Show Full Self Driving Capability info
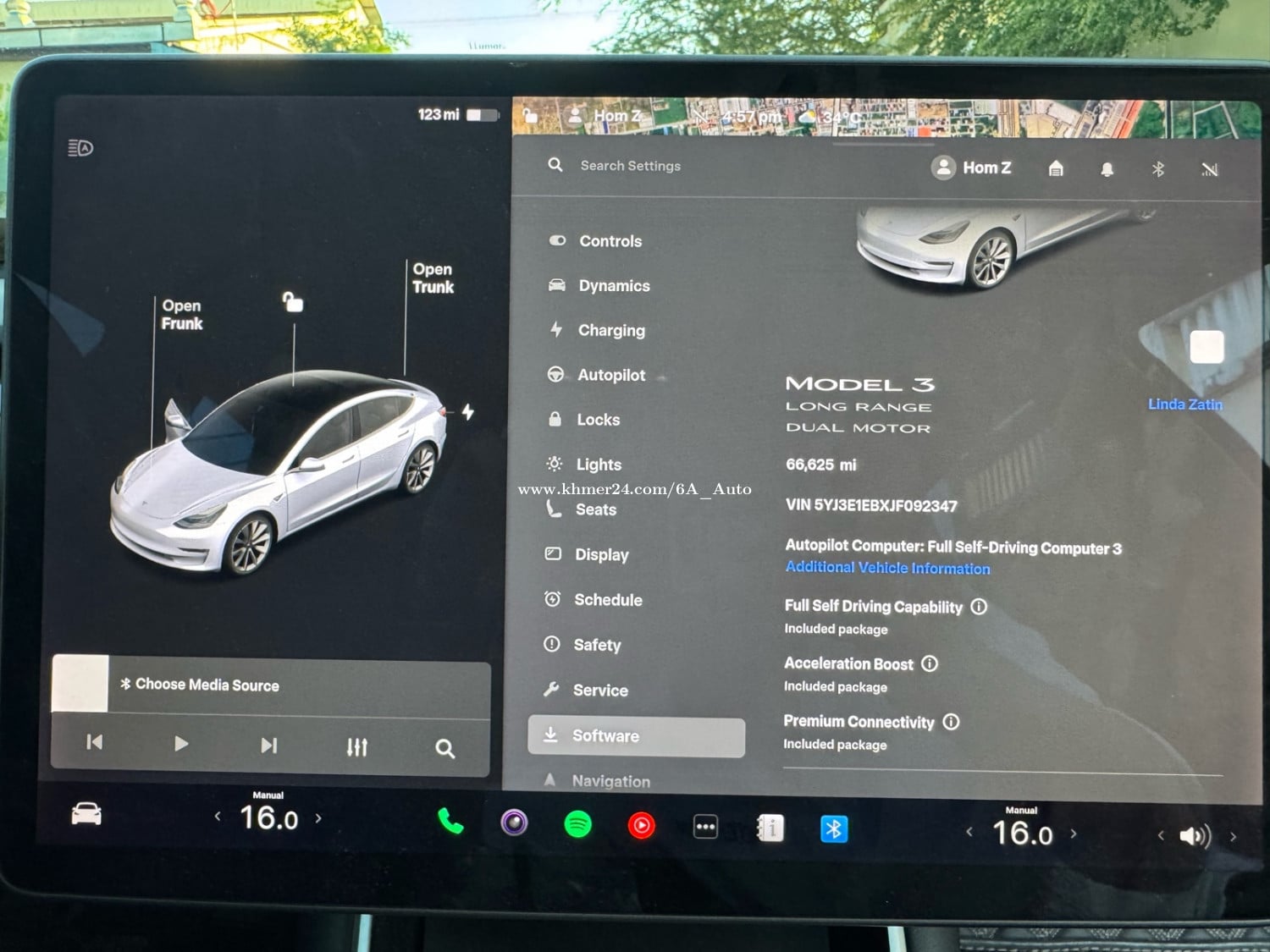The height and width of the screenshot is (952, 1270). coord(979,607)
